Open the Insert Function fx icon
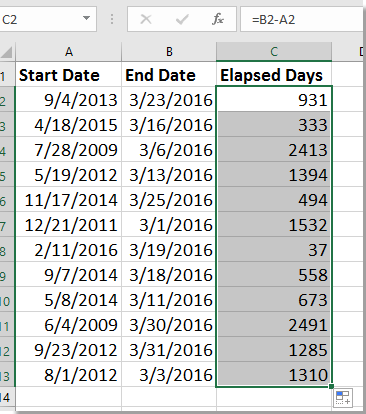The image size is (366, 414). tap(218, 19)
